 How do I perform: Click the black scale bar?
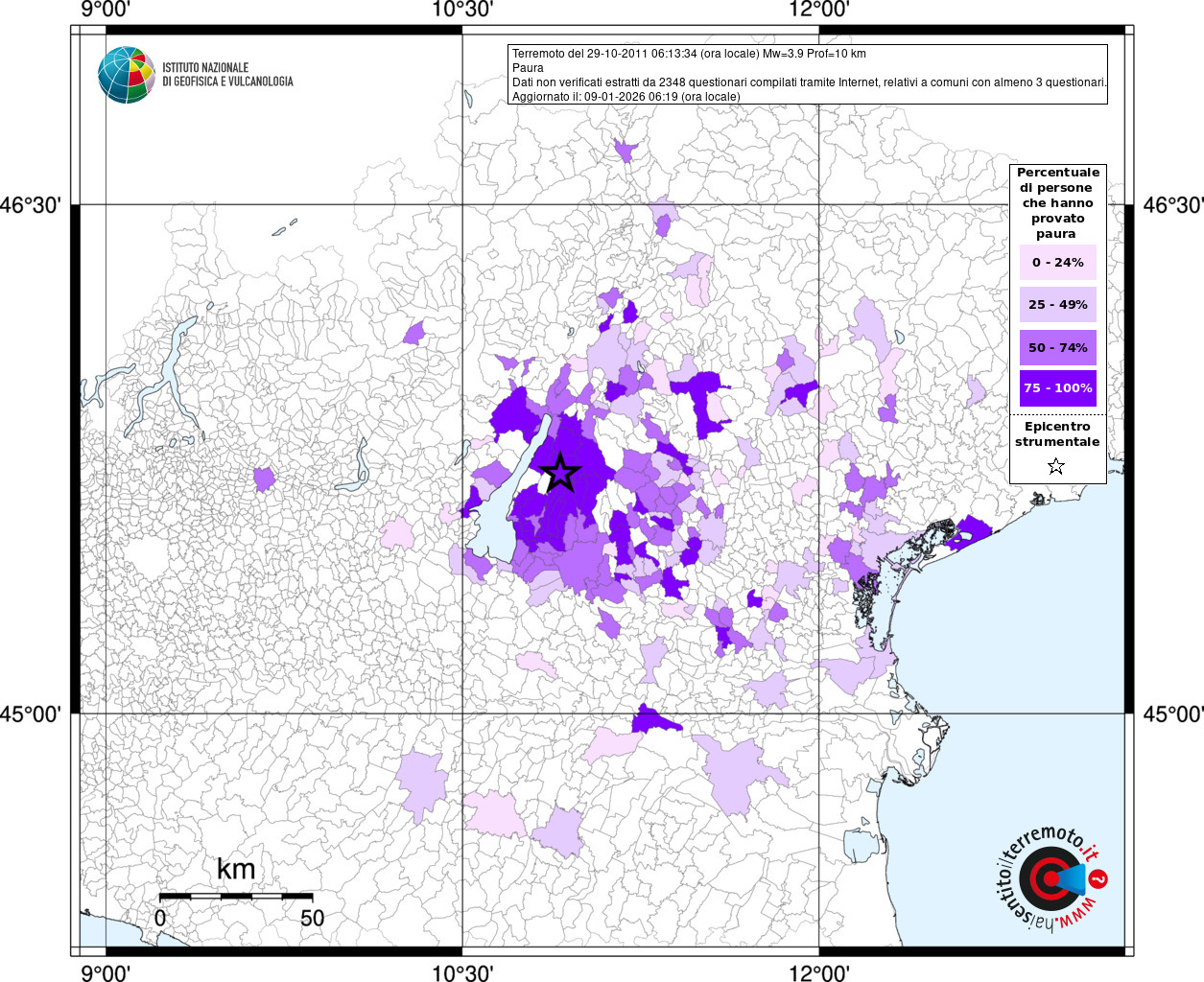click(236, 896)
